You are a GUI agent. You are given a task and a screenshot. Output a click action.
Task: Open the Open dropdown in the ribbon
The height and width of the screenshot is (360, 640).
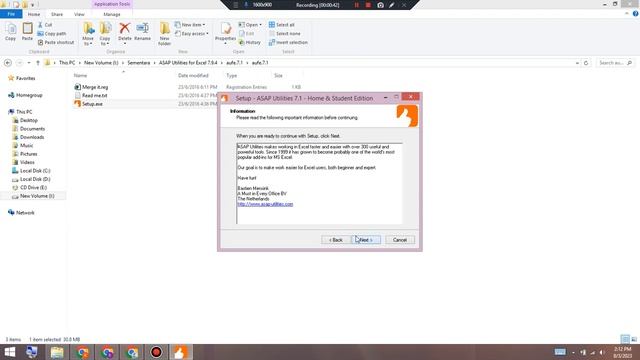pos(250,25)
